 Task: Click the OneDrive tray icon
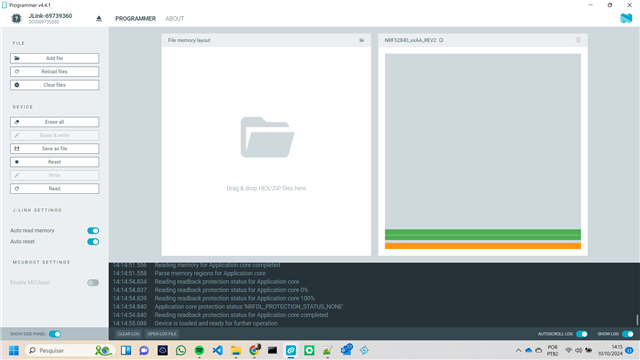coord(529,350)
